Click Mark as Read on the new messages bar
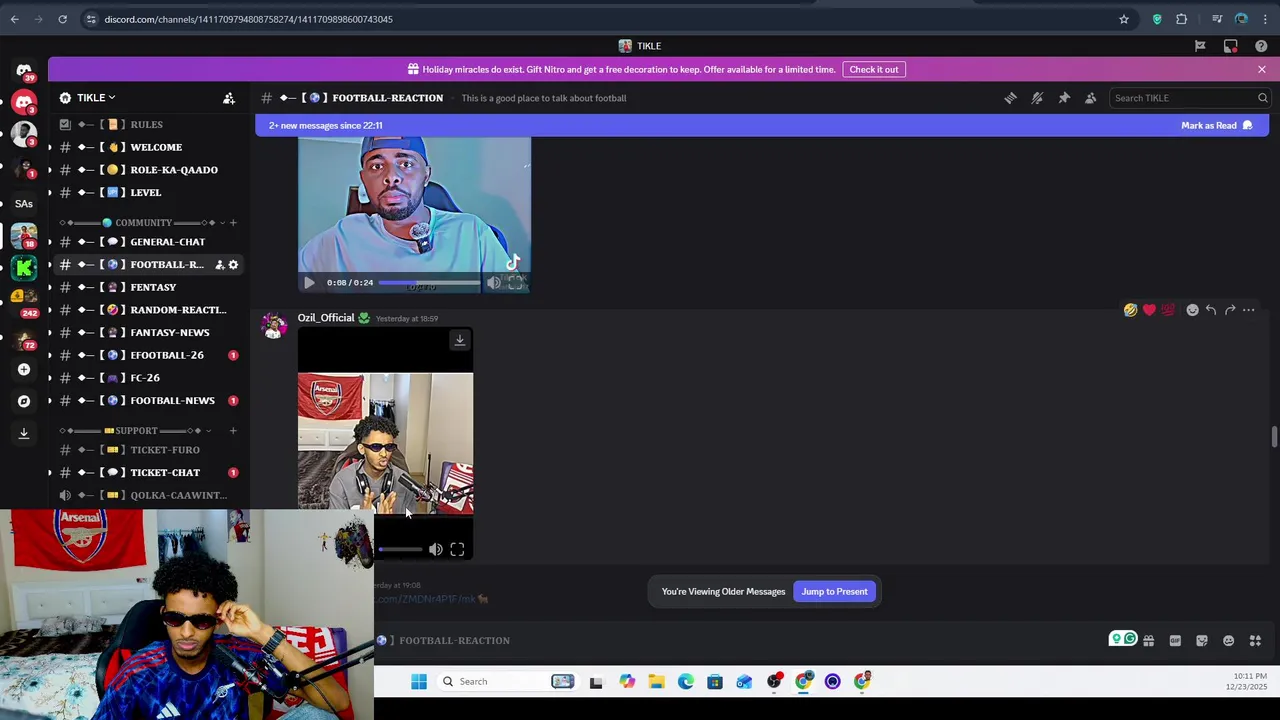Viewport: 1280px width, 720px height. (1216, 126)
